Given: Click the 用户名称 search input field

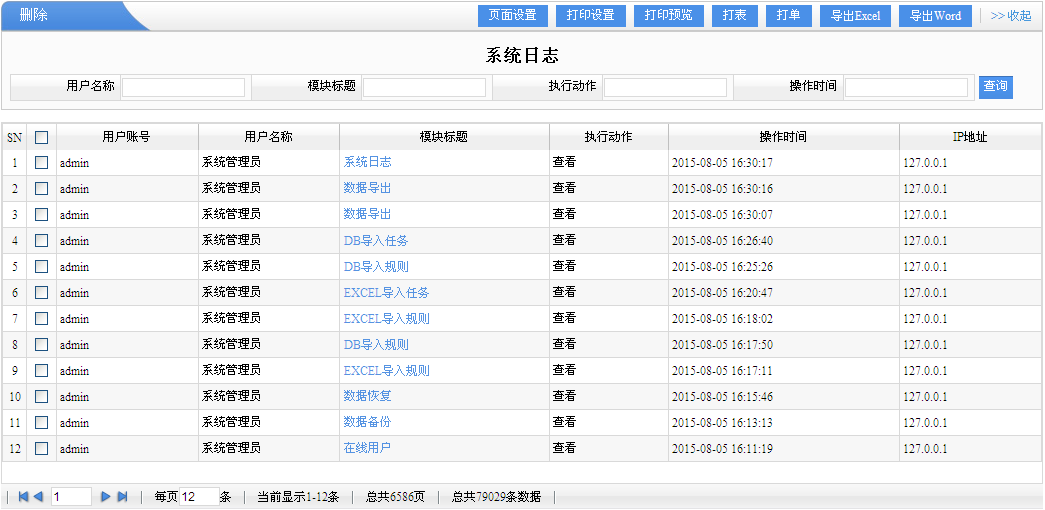Looking at the screenshot, I should click(x=183, y=87).
